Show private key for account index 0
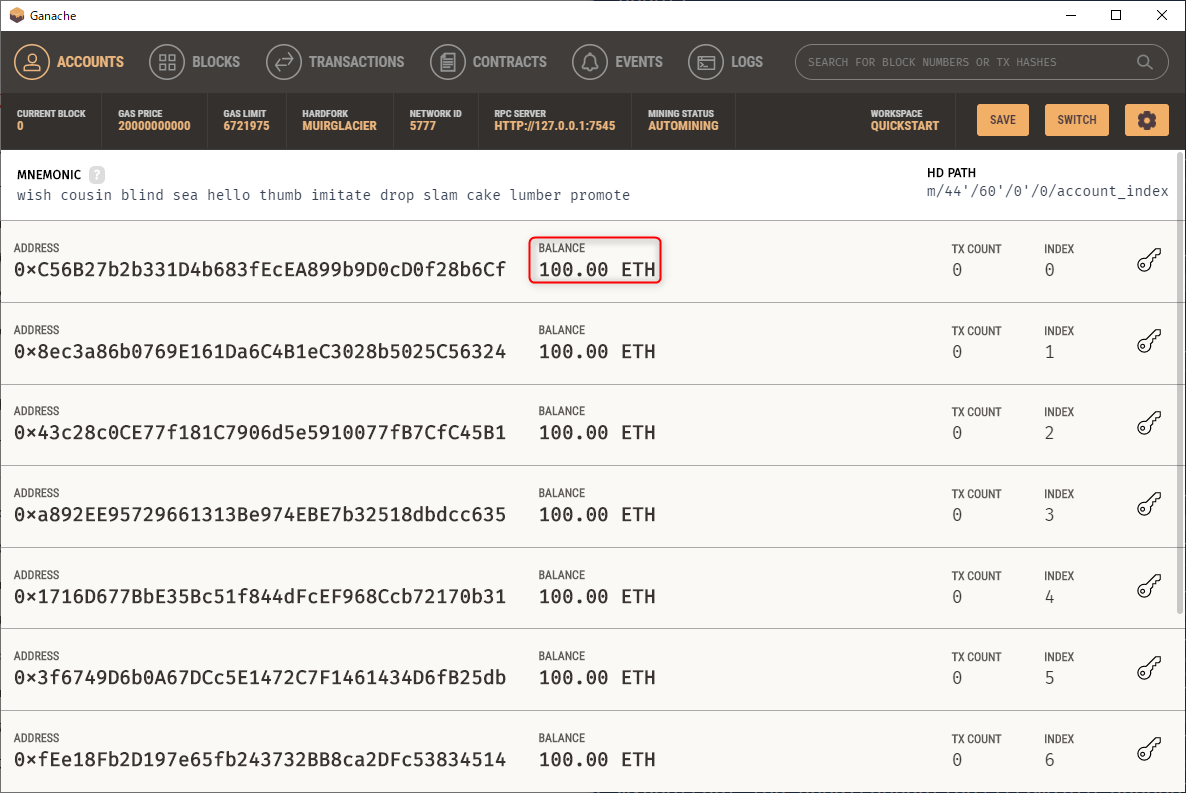 coord(1149,261)
